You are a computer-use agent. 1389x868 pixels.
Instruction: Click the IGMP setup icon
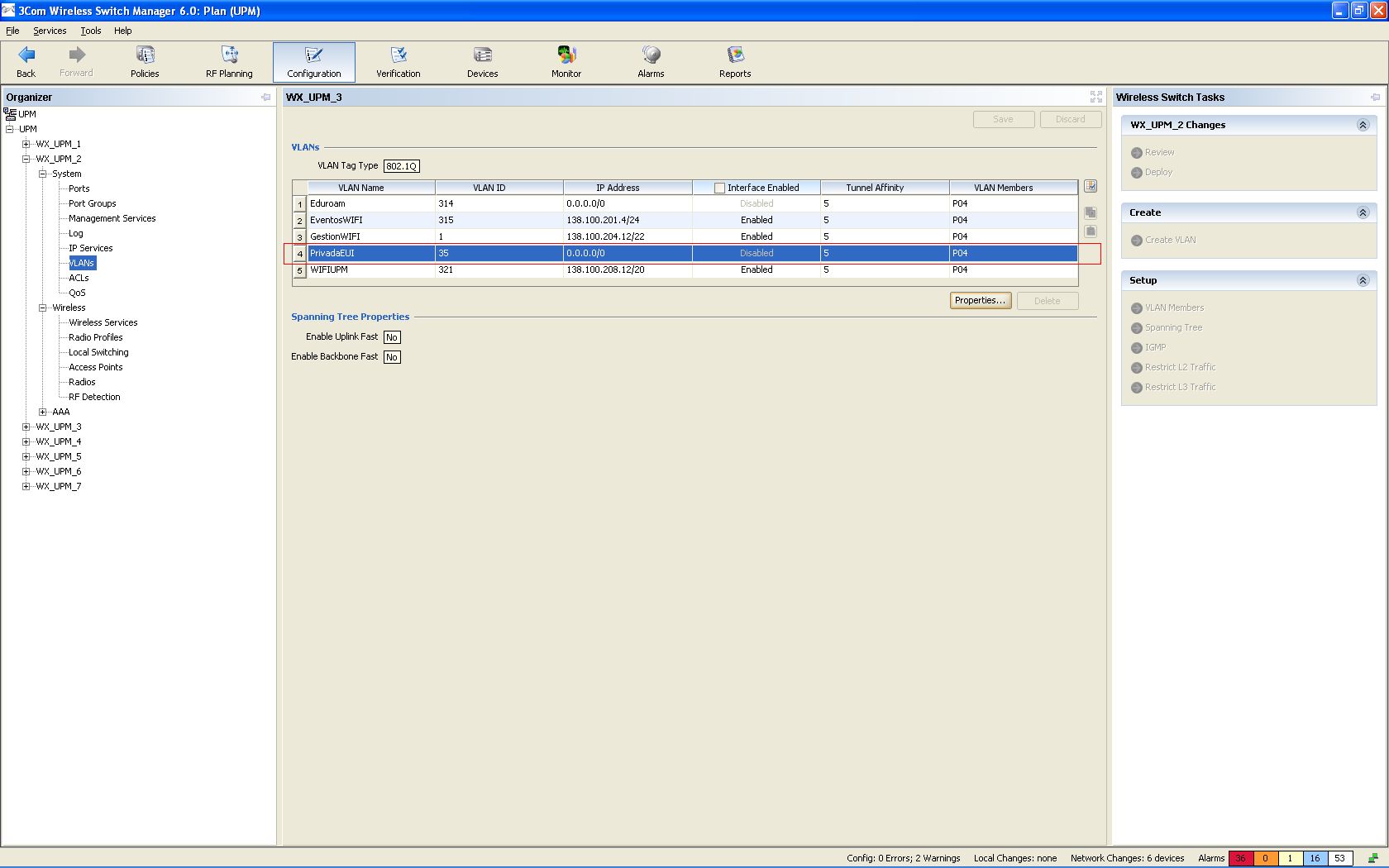click(x=1137, y=348)
